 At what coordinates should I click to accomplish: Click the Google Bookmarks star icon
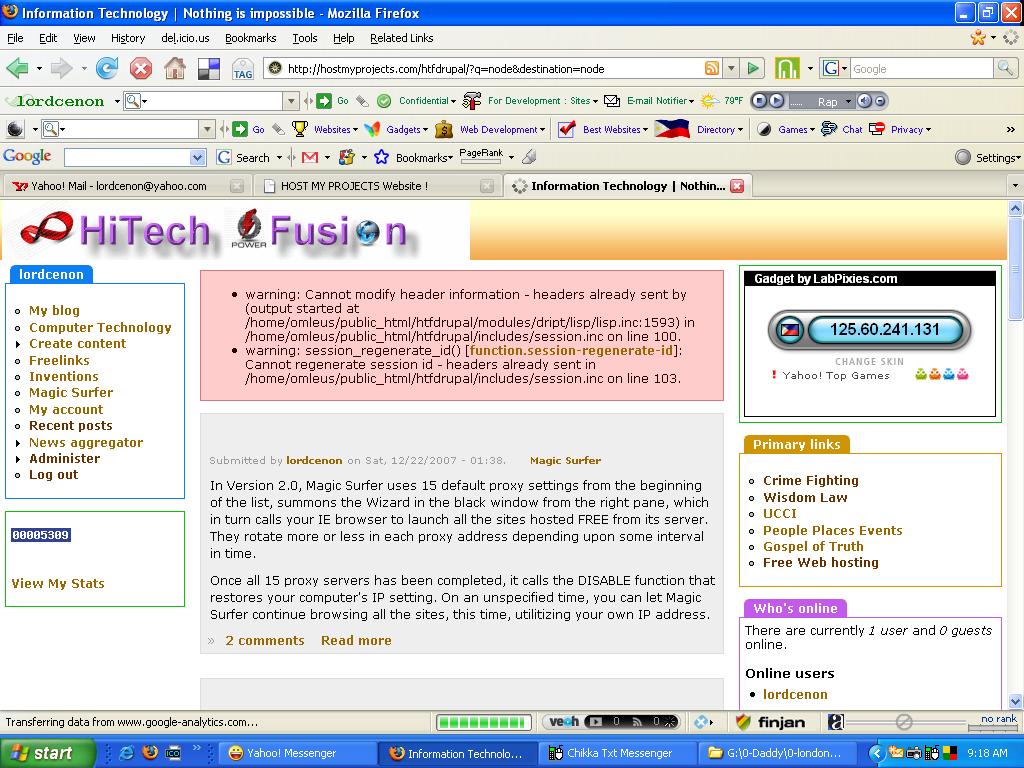[x=381, y=157]
